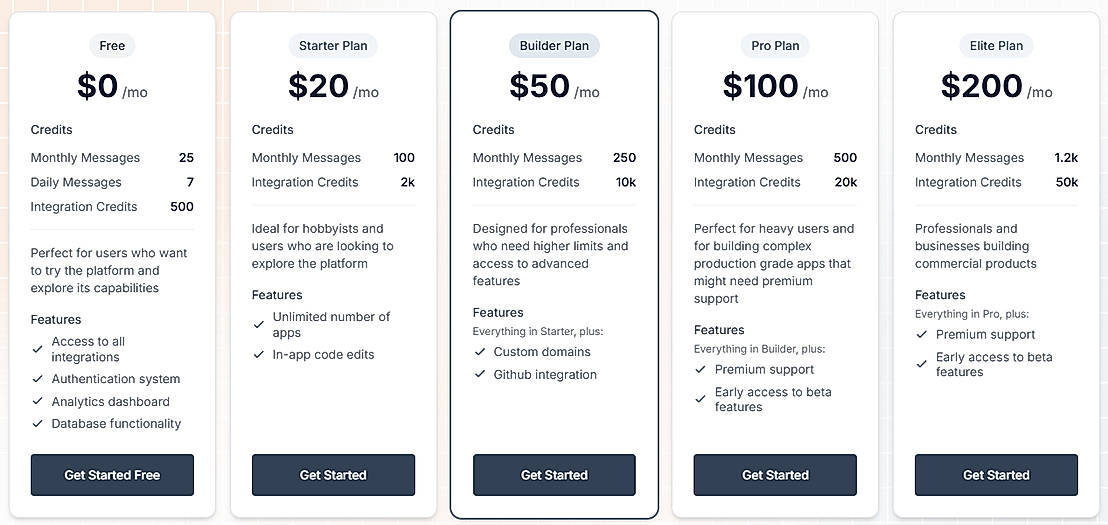This screenshot has height=525, width=1108.
Task: Select the Elite Plan badge
Action: point(996,46)
